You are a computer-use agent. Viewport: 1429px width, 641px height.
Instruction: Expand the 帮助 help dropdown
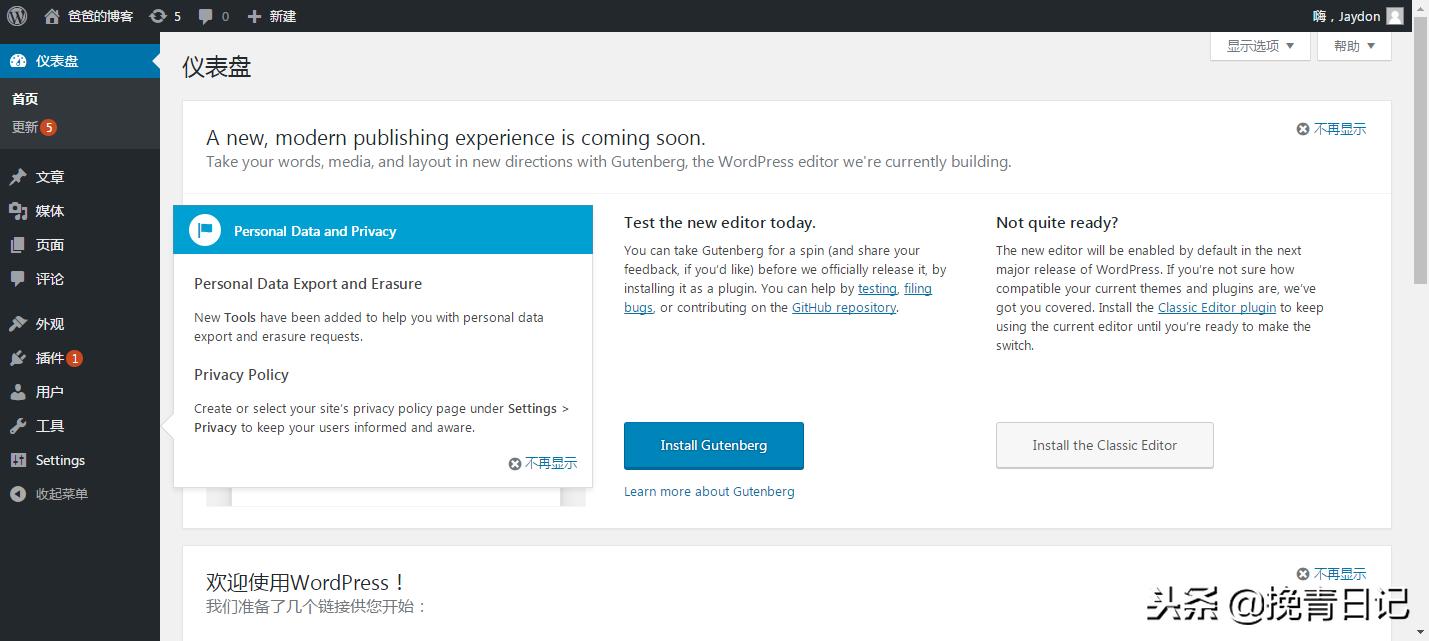[x=1354, y=46]
